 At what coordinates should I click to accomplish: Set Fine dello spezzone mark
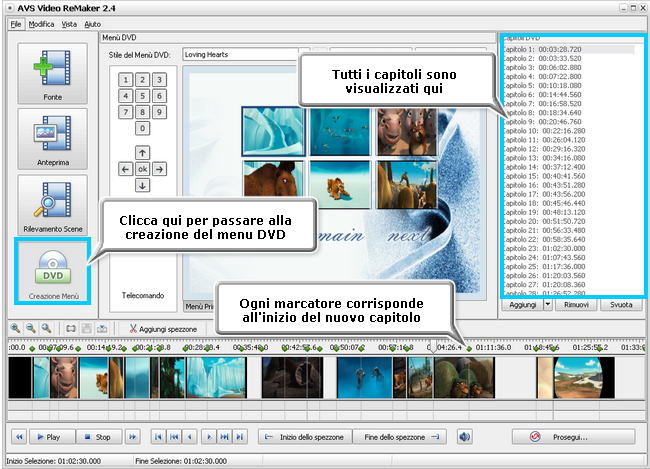pyautogui.click(x=400, y=437)
